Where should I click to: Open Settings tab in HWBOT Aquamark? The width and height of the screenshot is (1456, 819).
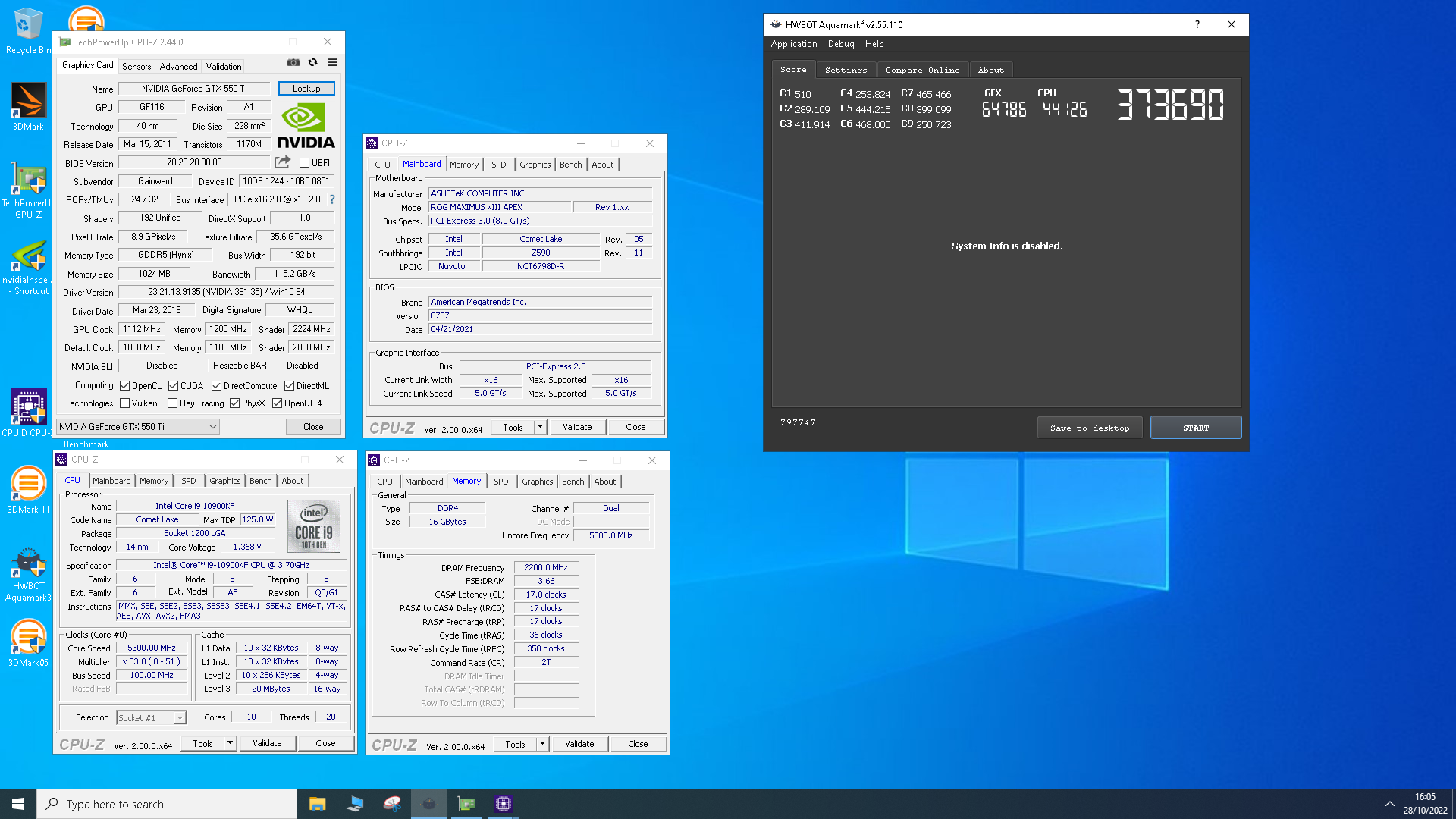846,70
